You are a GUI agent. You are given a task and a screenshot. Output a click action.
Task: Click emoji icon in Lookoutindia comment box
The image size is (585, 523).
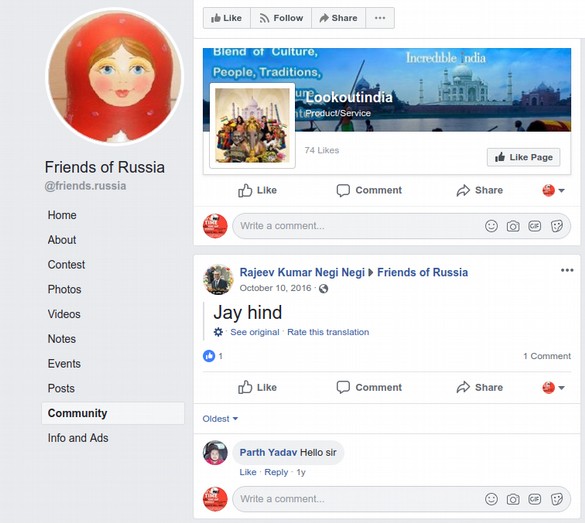coord(491,226)
